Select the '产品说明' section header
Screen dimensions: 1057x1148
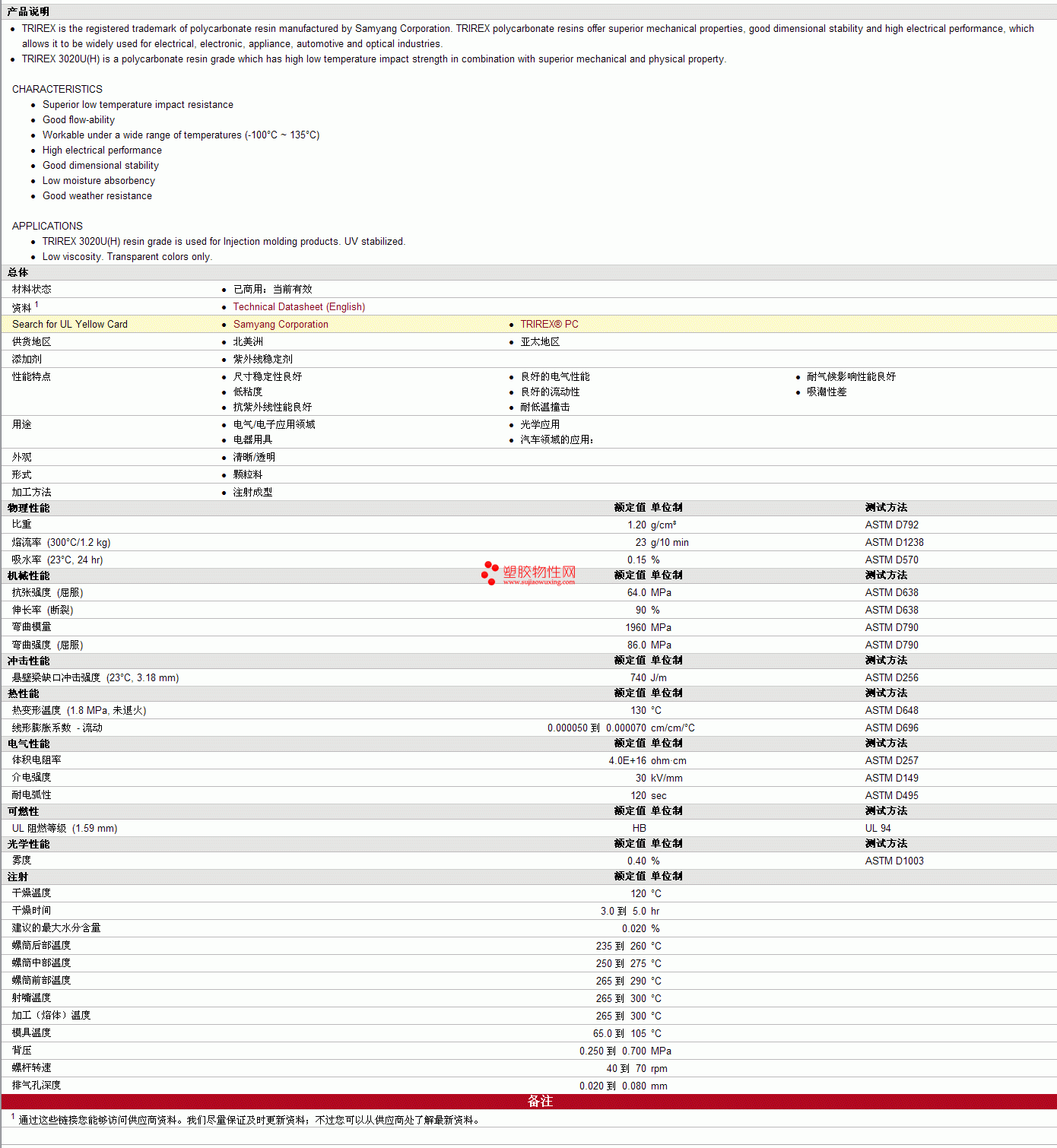click(28, 11)
